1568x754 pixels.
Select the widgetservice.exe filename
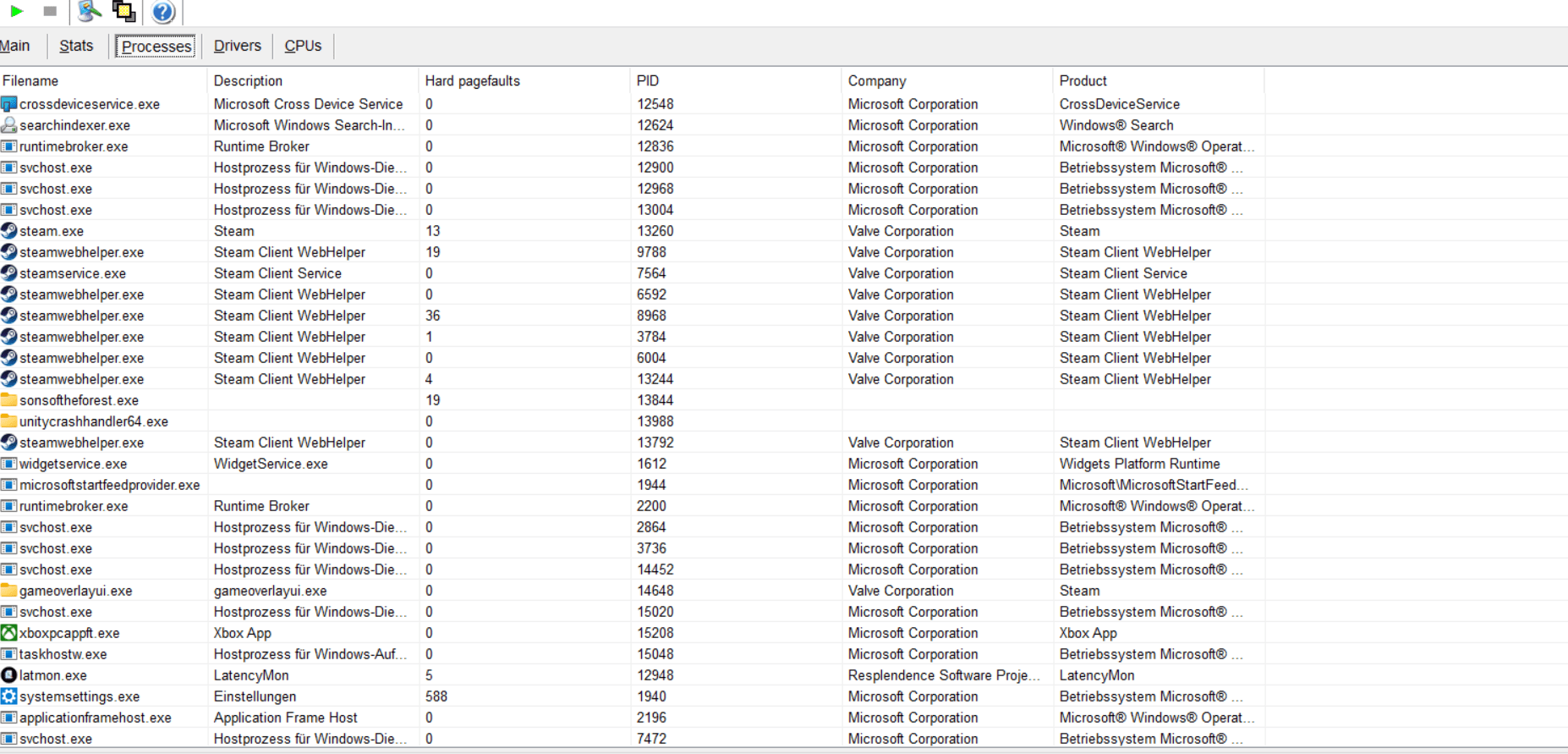74,464
